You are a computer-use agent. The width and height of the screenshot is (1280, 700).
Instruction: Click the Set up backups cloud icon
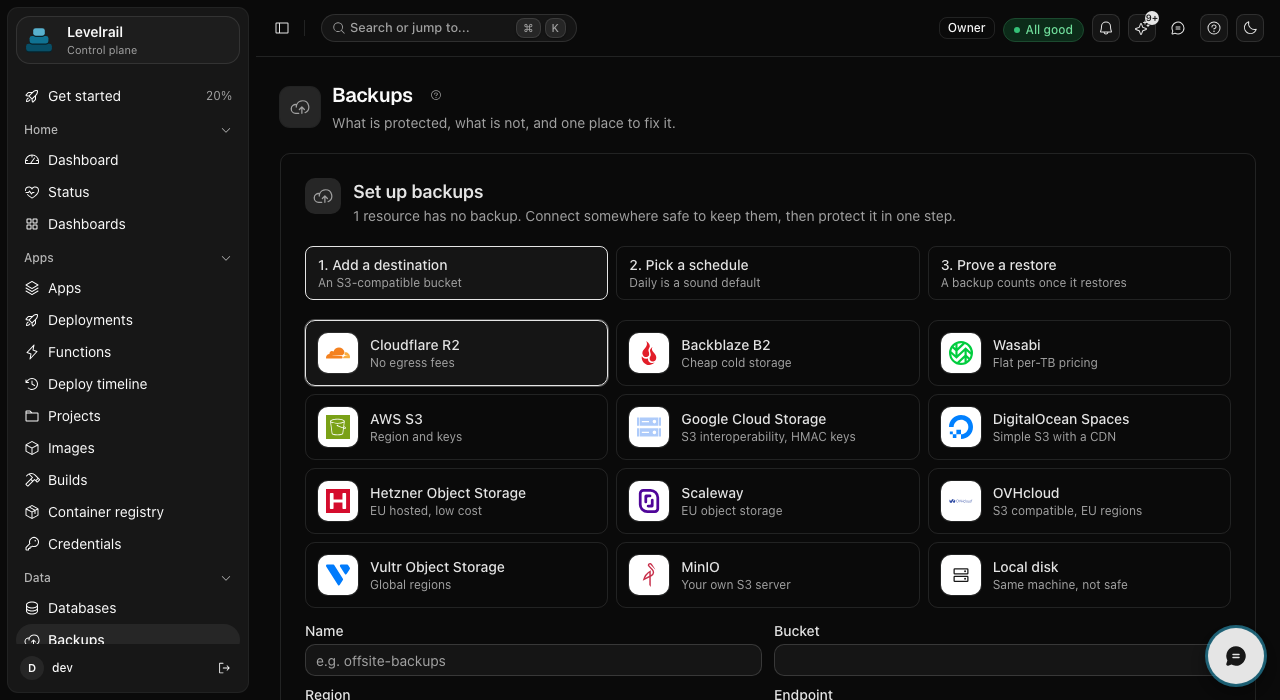[x=323, y=196]
